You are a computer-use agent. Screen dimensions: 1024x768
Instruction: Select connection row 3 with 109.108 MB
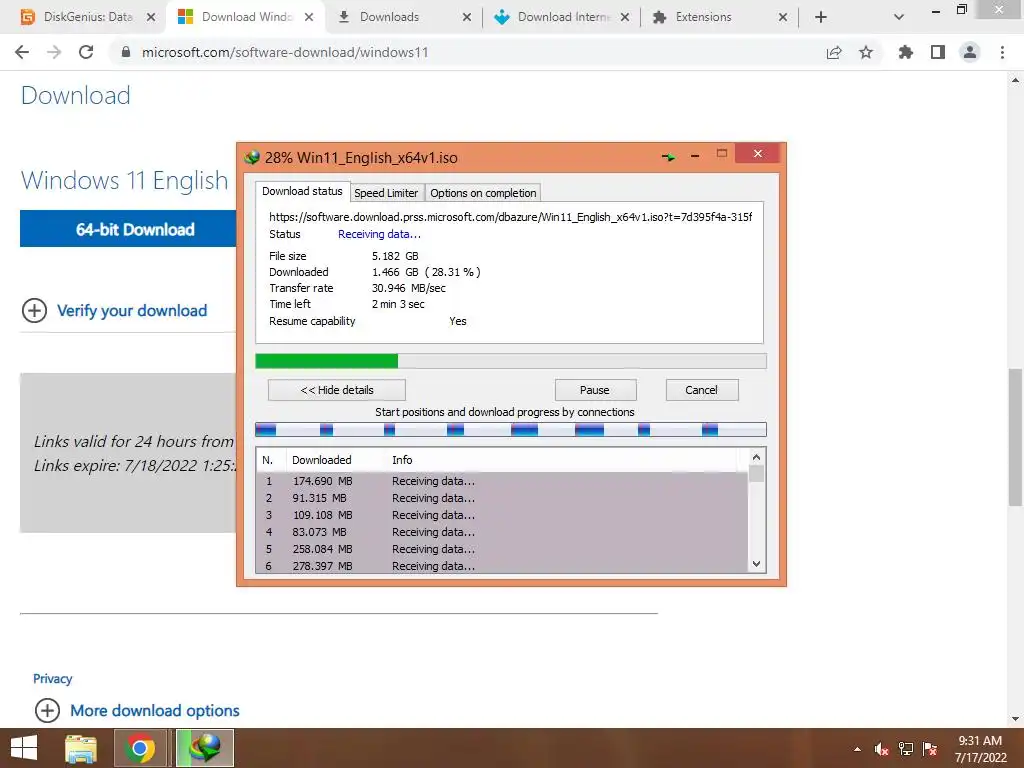tap(502, 515)
